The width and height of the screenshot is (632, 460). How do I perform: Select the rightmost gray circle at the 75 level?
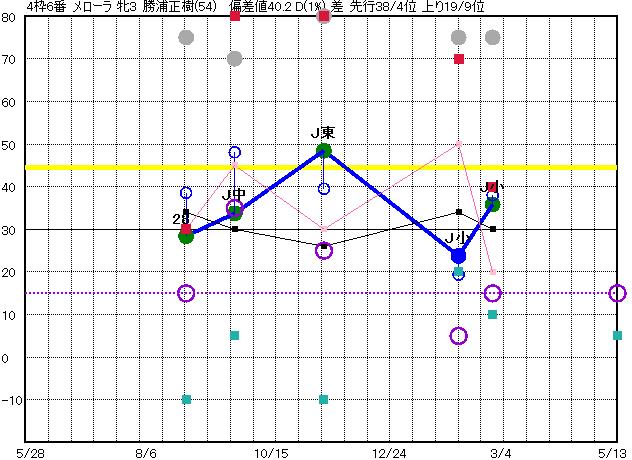coord(492,38)
